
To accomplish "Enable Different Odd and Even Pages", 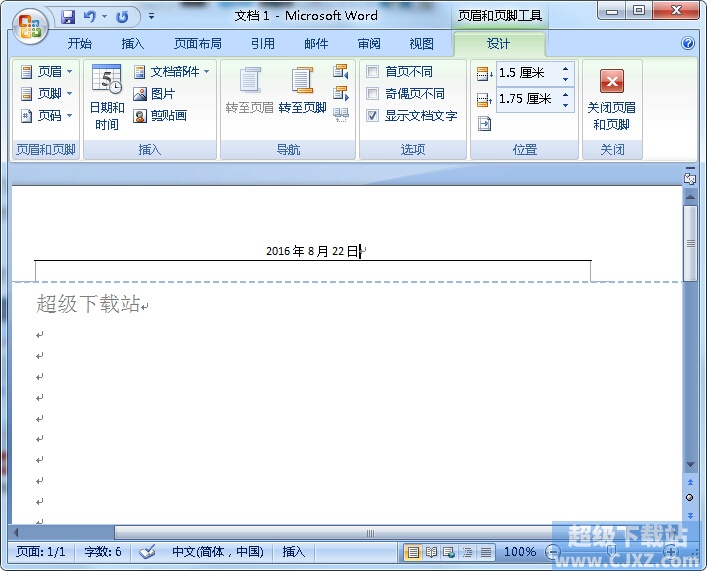I will (x=373, y=94).
